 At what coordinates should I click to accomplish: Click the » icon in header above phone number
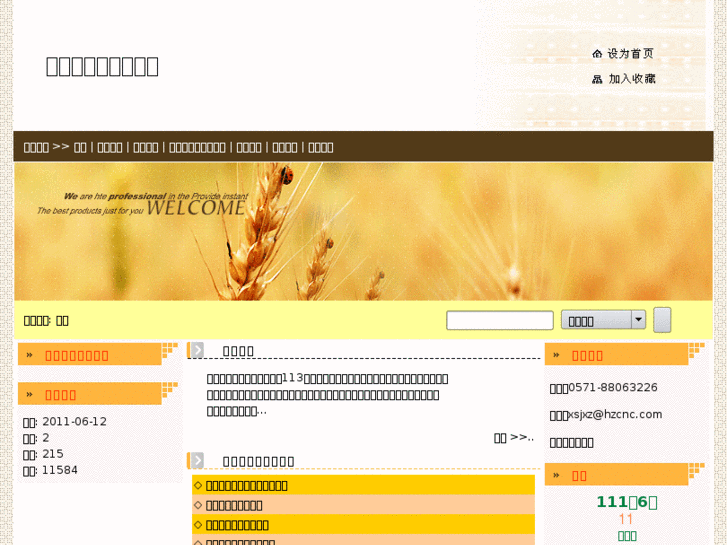556,355
